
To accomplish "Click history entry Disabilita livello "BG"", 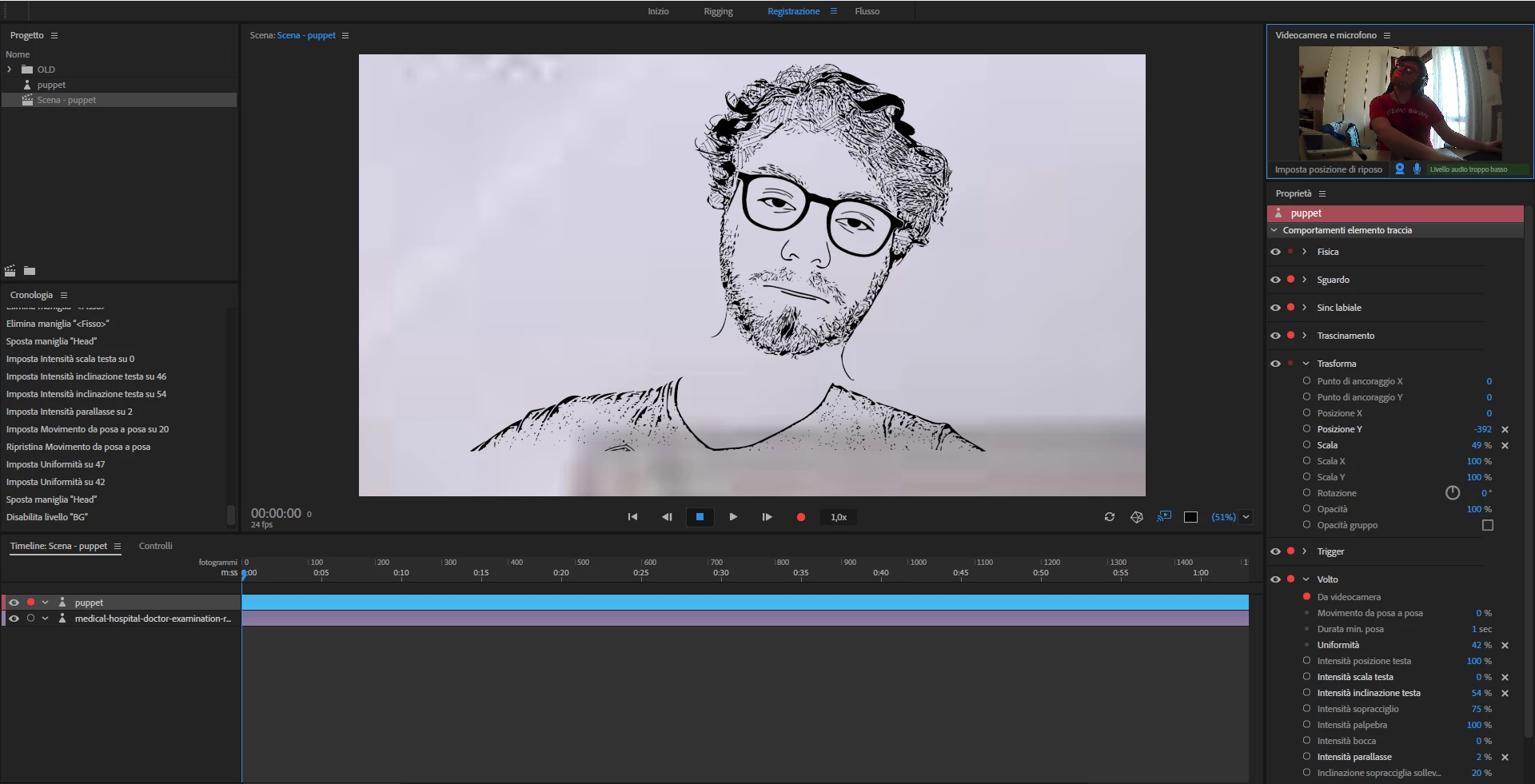I will click(47, 517).
